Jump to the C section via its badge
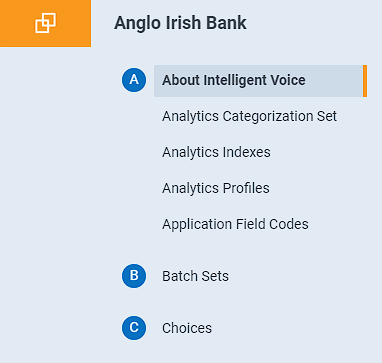The image size is (382, 363). pos(134,328)
